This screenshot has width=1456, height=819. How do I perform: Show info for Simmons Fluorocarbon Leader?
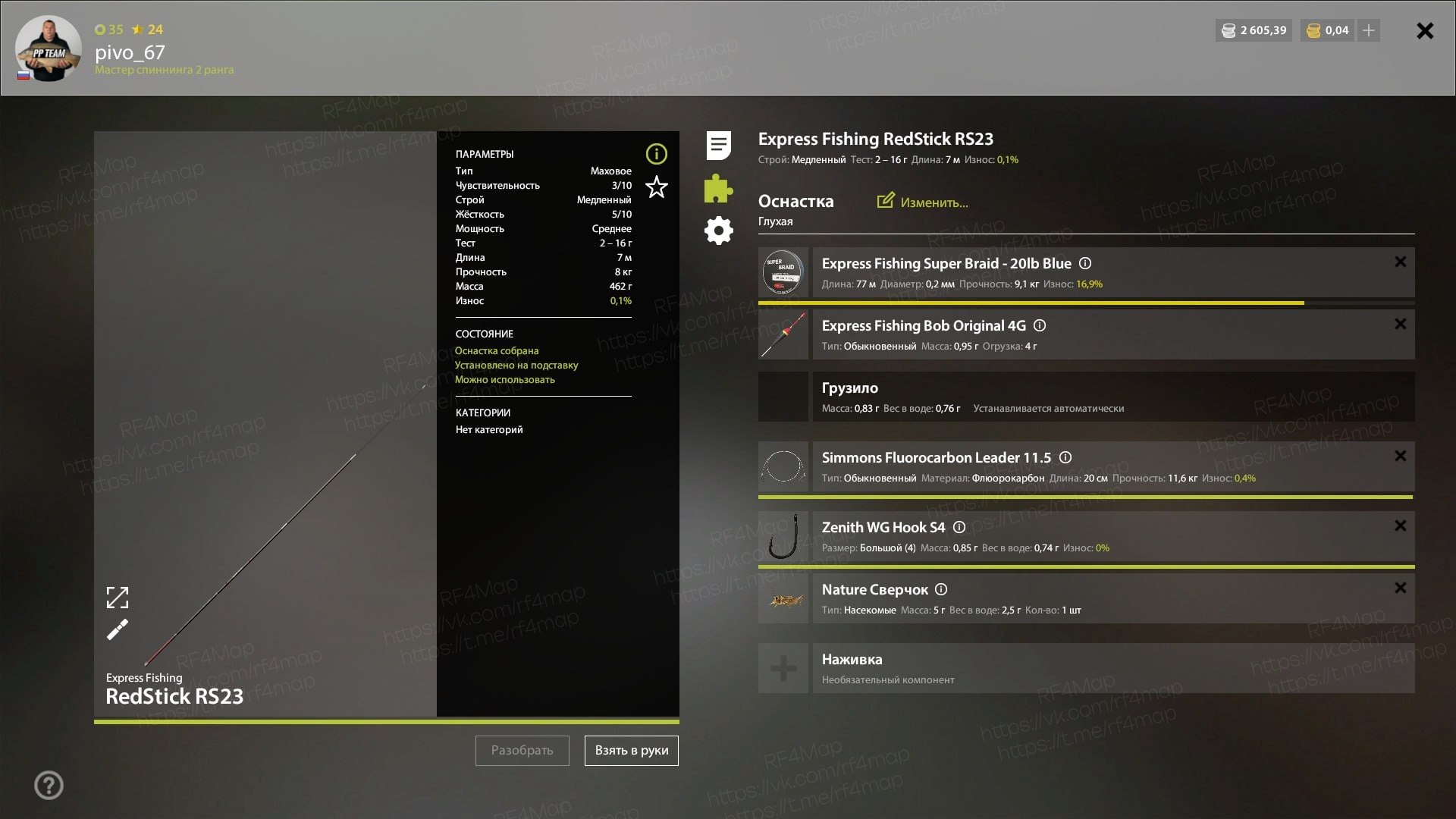pyautogui.click(x=1065, y=457)
